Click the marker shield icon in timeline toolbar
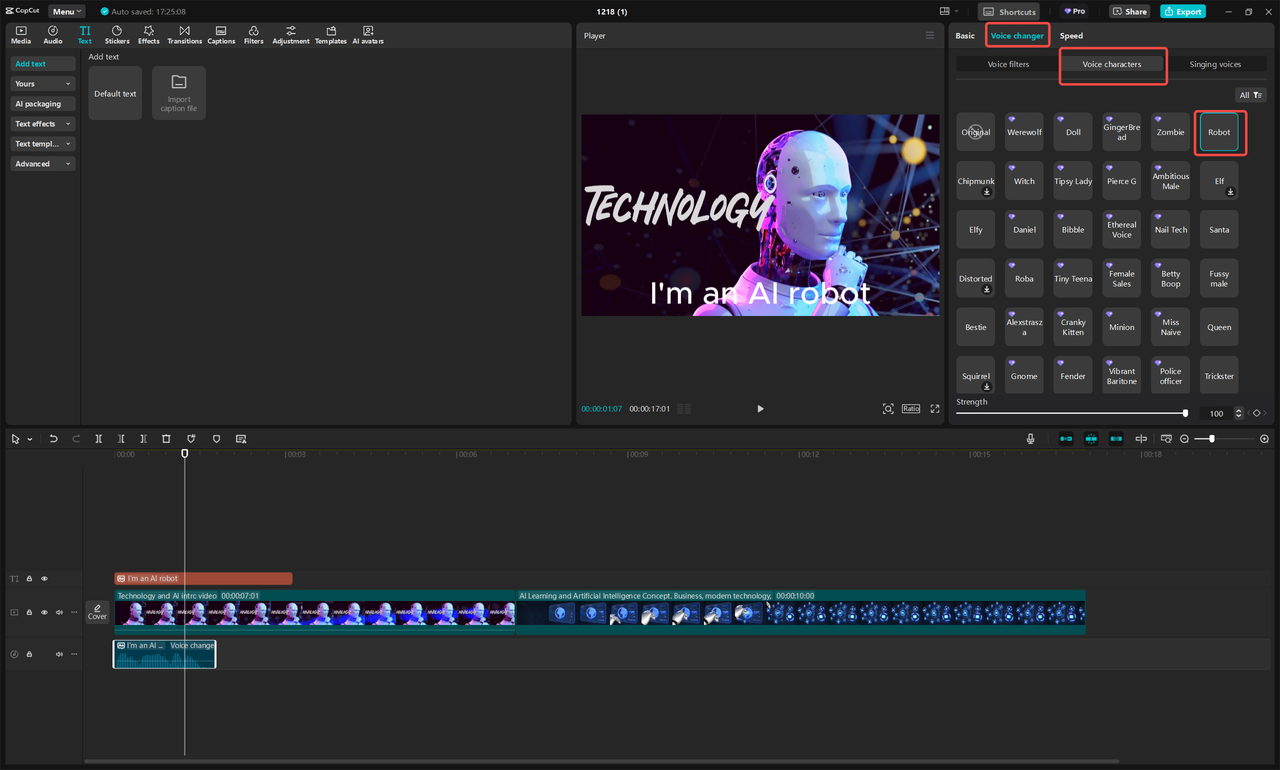The image size is (1280, 770). (x=216, y=439)
